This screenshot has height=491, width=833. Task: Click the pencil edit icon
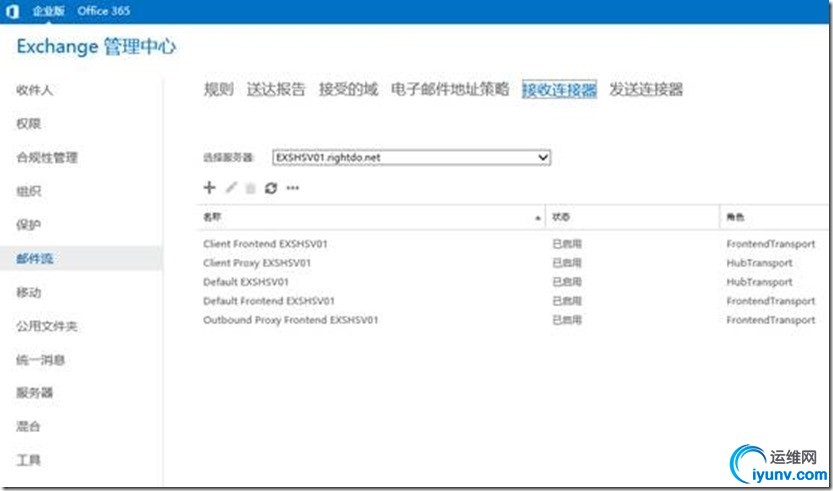pyautogui.click(x=231, y=188)
